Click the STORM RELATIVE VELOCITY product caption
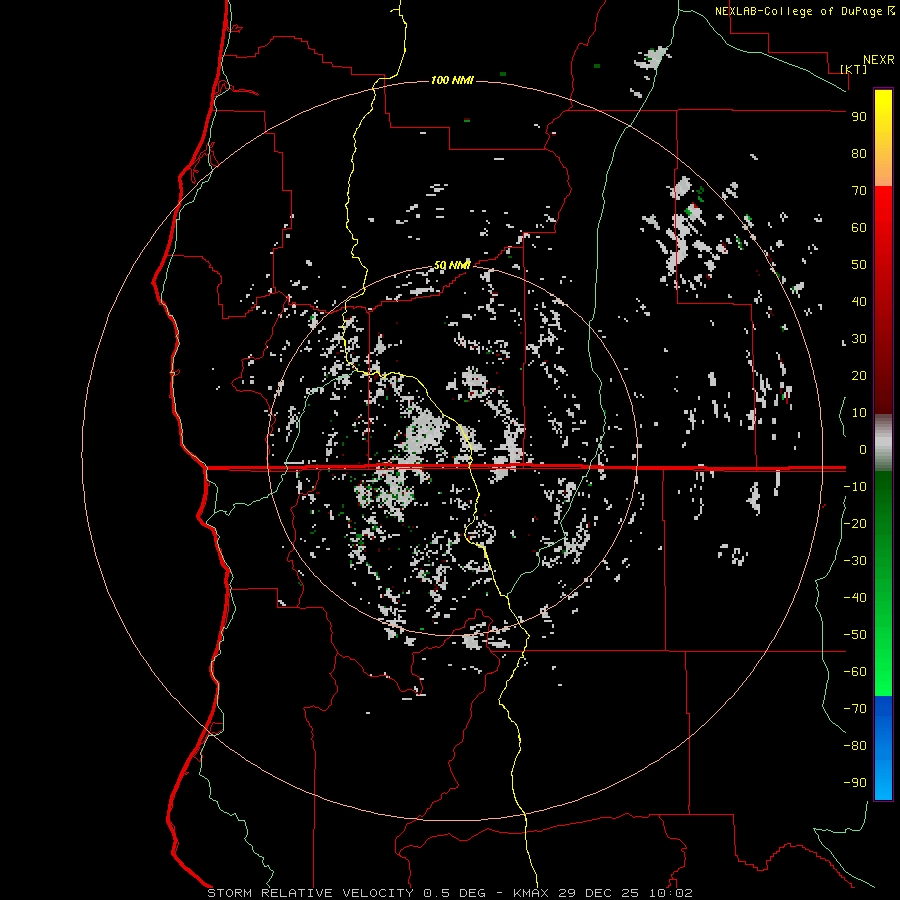This screenshot has height=900, width=900. 310,893
